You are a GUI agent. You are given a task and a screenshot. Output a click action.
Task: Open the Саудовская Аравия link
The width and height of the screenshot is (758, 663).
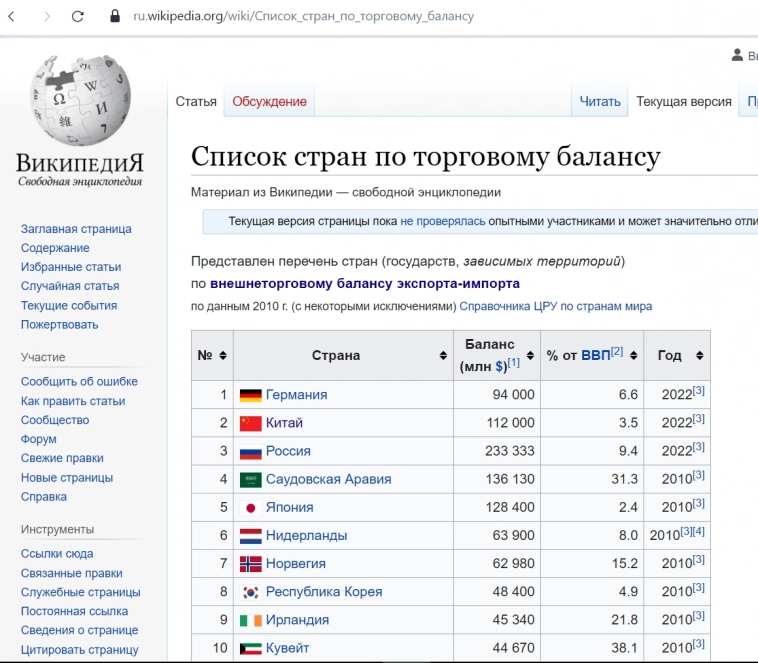point(329,479)
